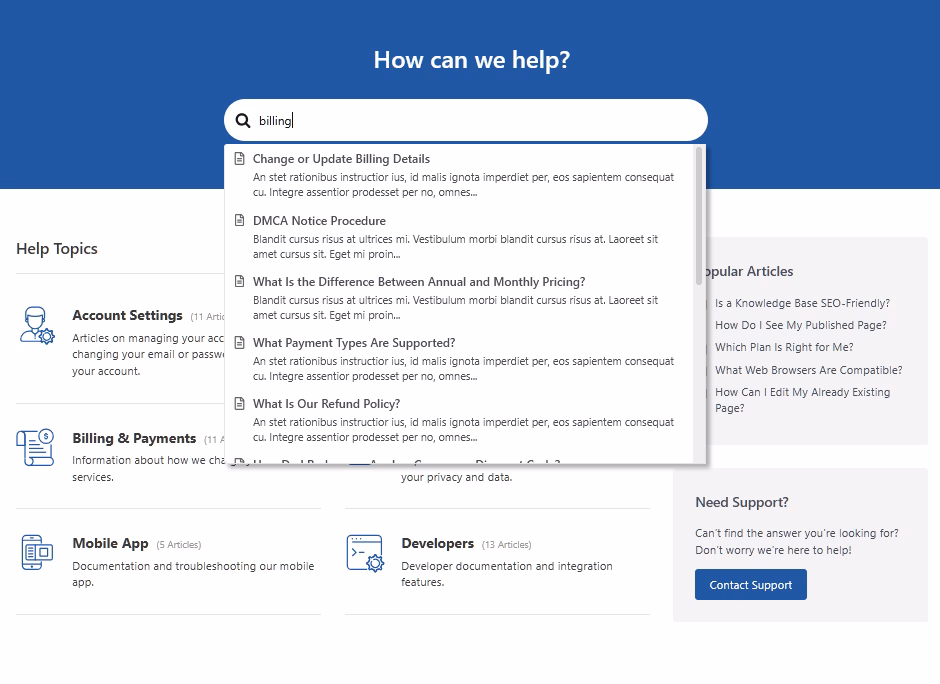Click the magnifying glass search icon
The image size is (940, 684).
243,120
